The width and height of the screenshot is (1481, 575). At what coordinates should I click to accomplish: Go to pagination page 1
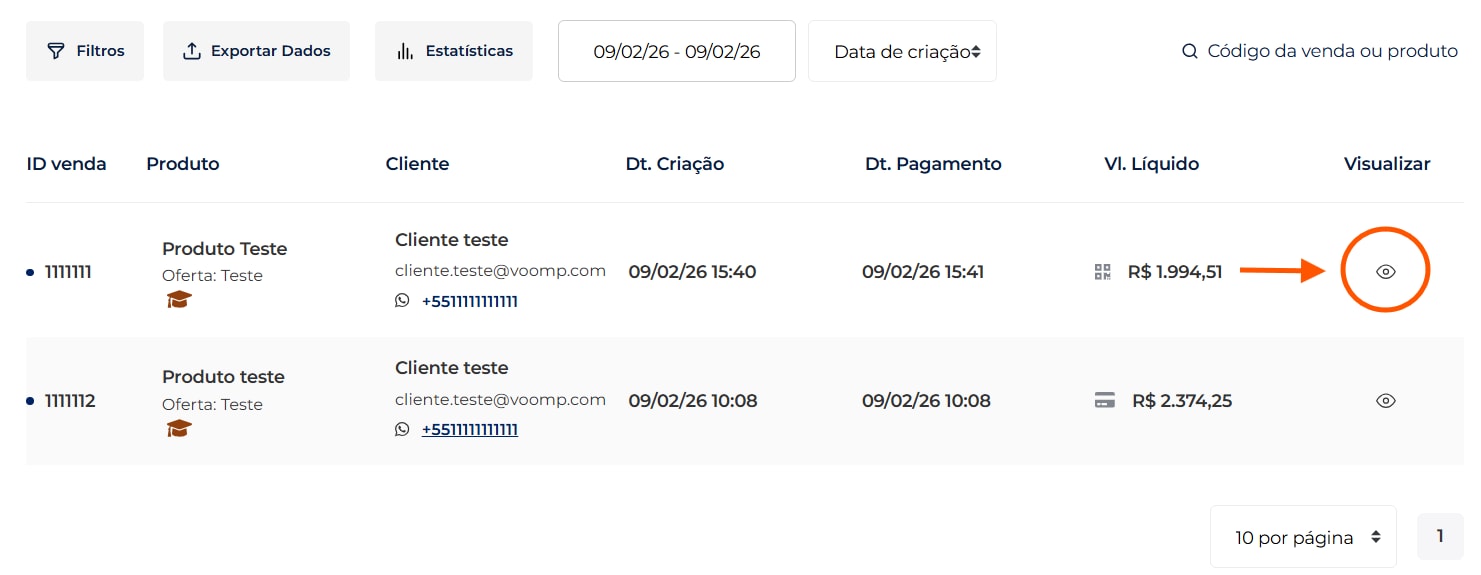(1440, 536)
